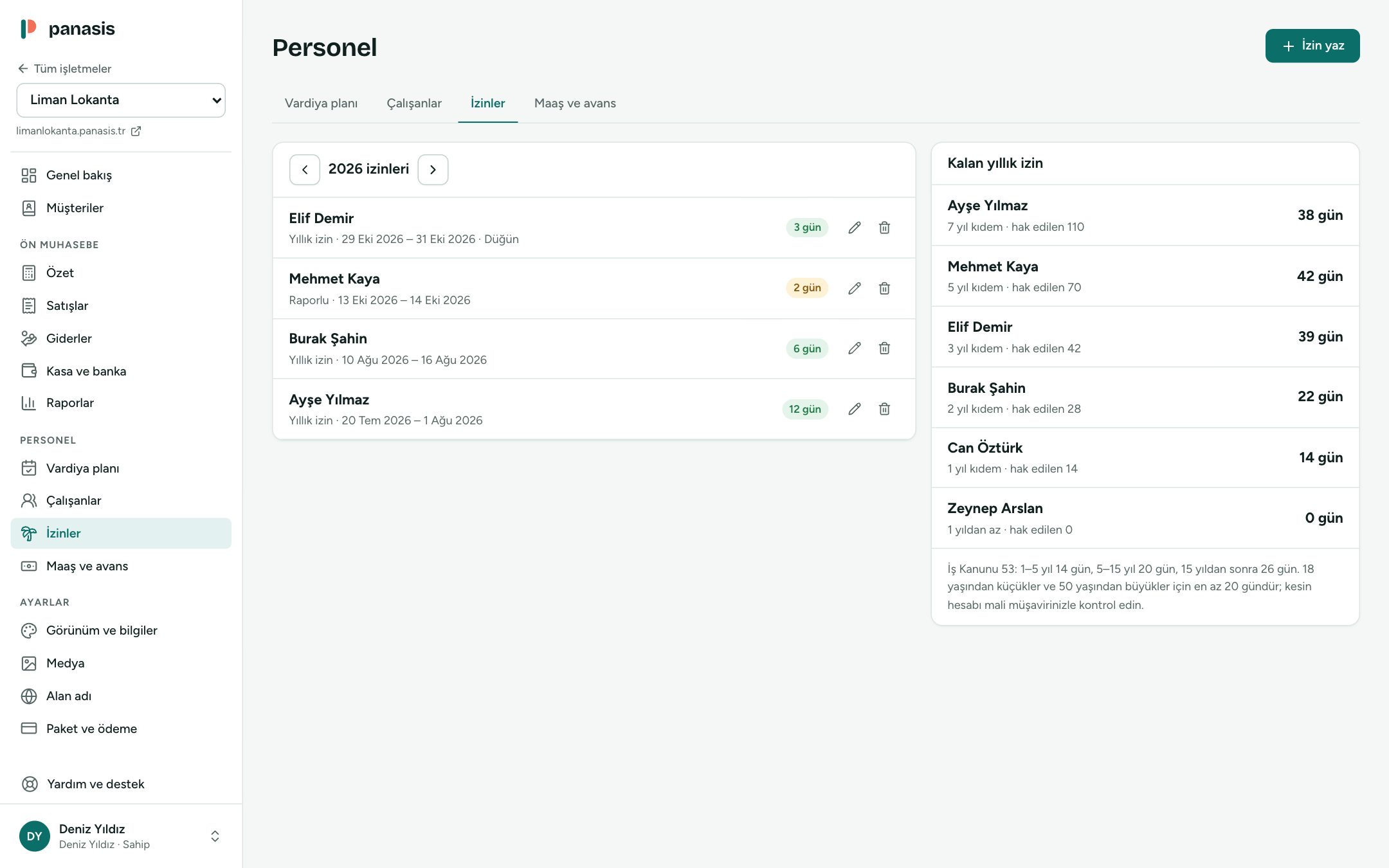Open Kasa ve banka page
The height and width of the screenshot is (868, 1389).
121,372
